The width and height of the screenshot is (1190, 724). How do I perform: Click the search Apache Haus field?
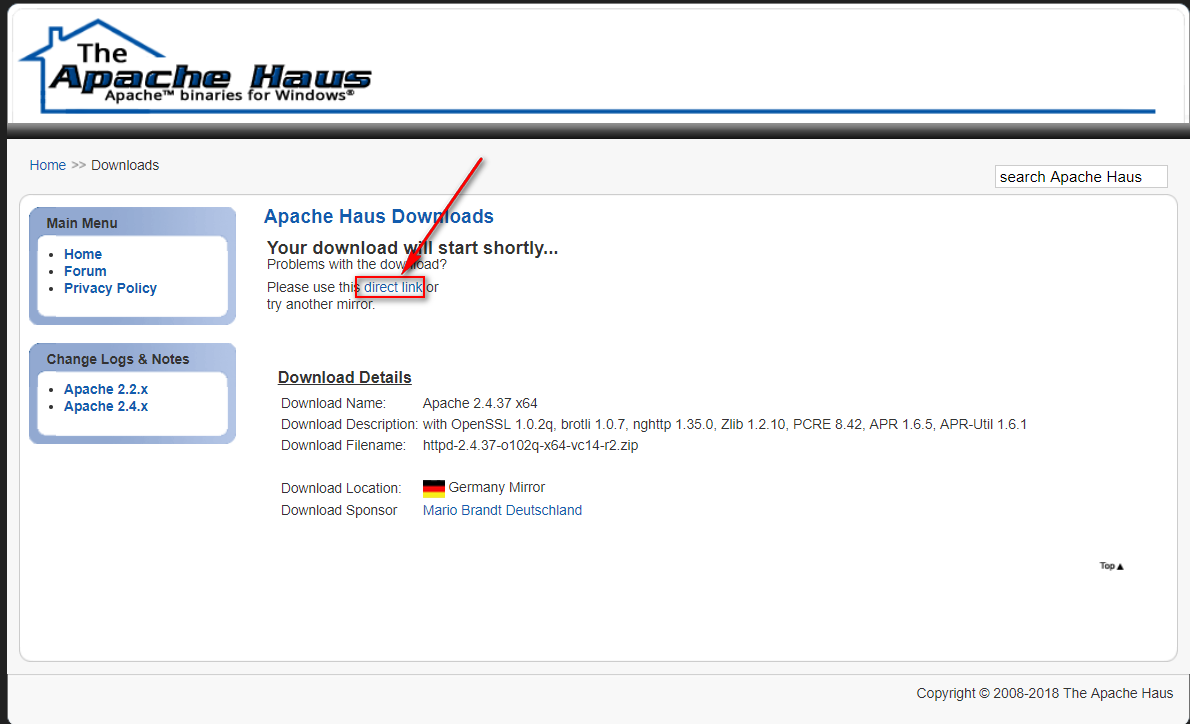coord(1081,177)
